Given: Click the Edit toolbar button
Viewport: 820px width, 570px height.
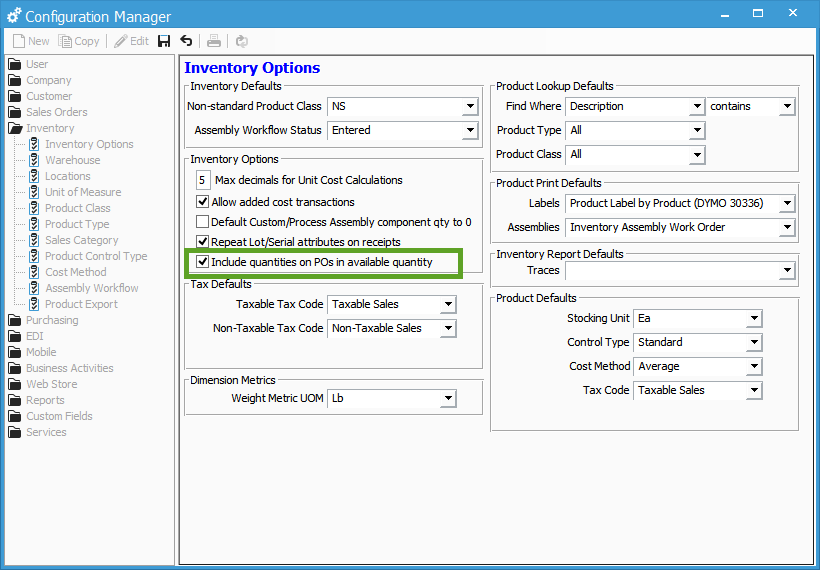Looking at the screenshot, I should click(x=132, y=41).
